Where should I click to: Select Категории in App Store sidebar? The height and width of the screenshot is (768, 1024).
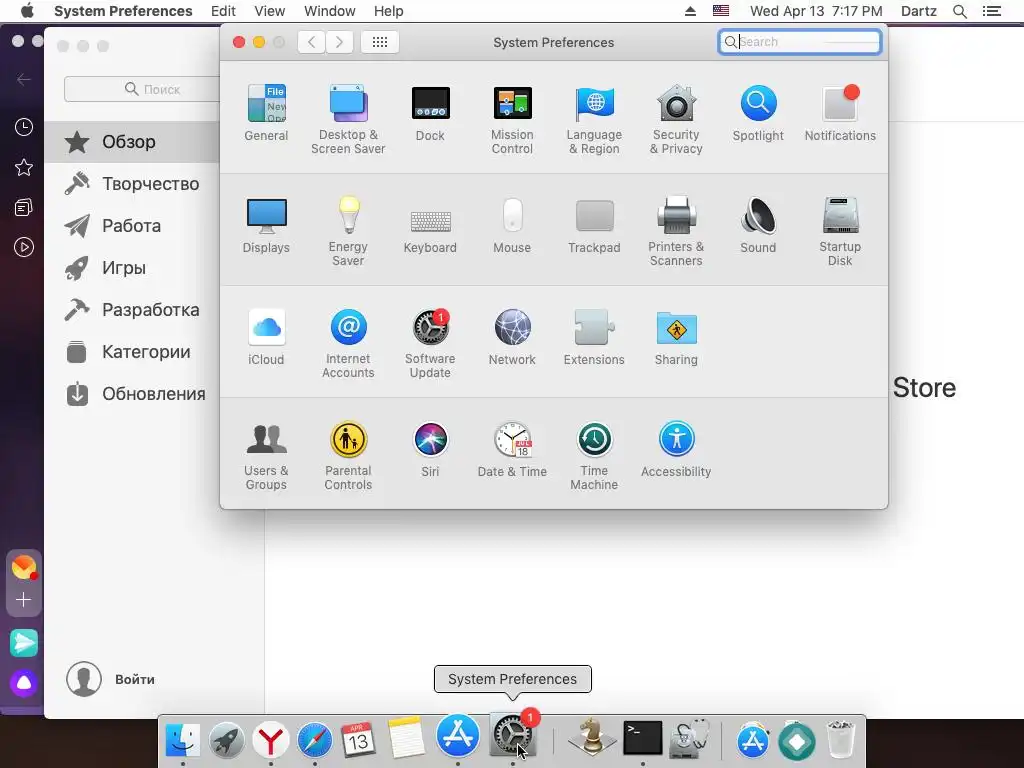coord(132,352)
